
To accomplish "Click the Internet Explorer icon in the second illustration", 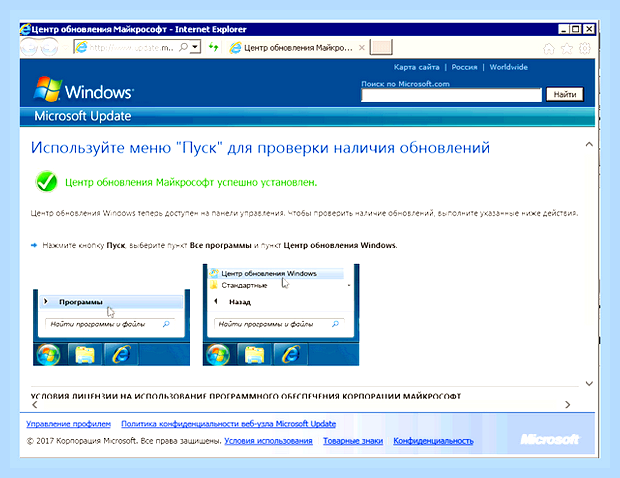I will pos(291,354).
